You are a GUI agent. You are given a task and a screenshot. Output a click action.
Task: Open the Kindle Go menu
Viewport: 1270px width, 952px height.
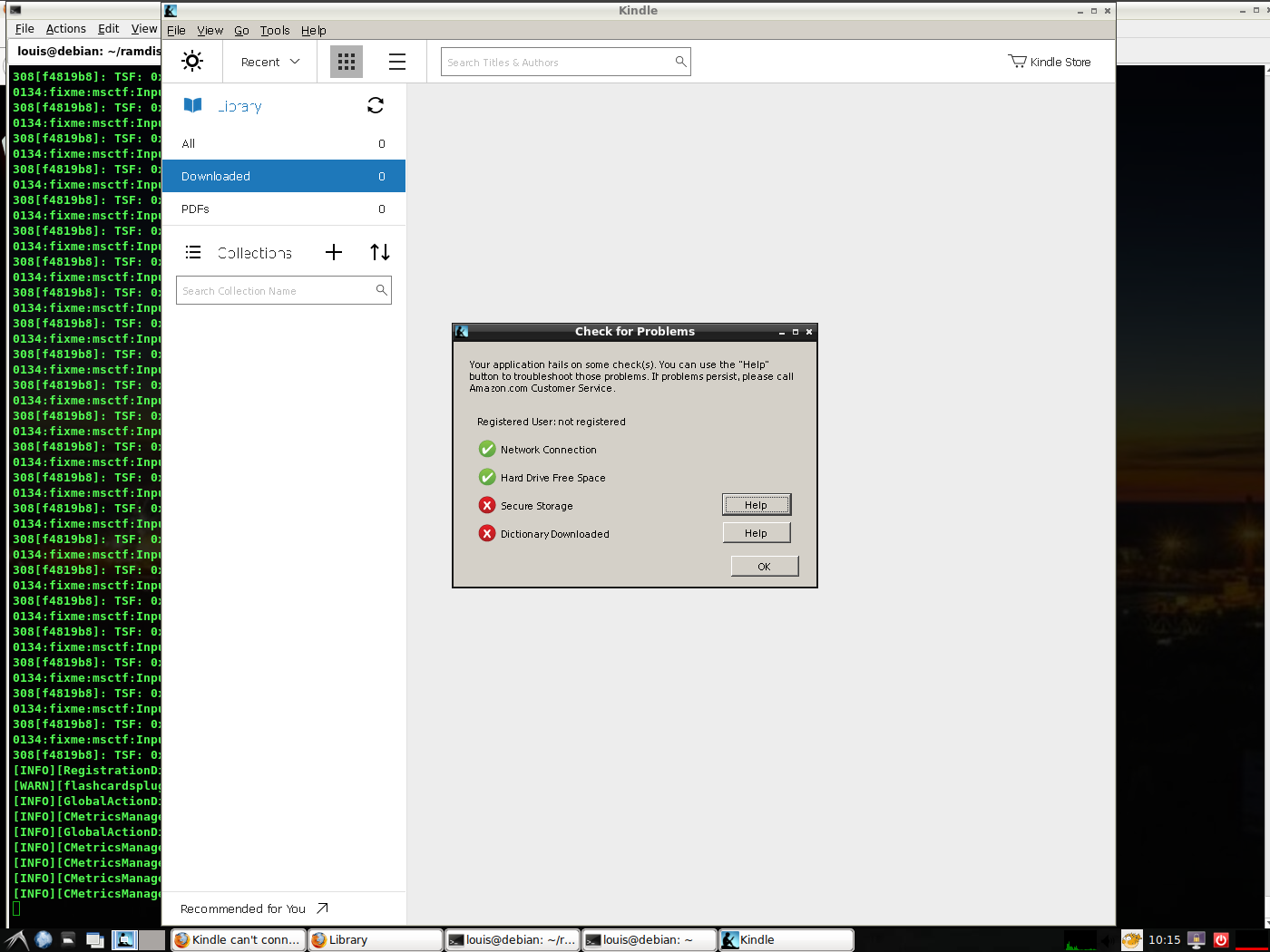pos(241,30)
